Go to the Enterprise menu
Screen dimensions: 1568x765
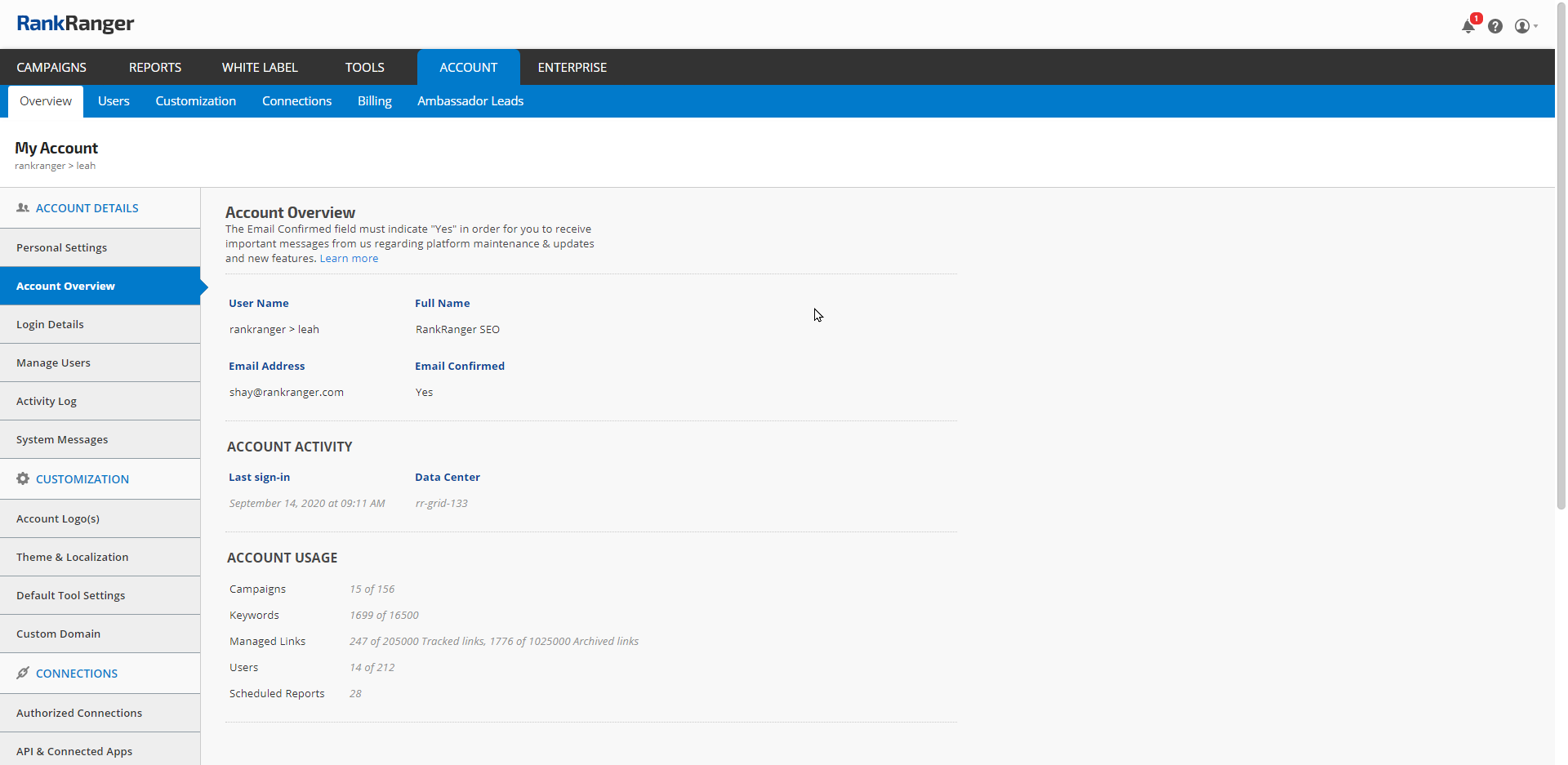(x=572, y=68)
